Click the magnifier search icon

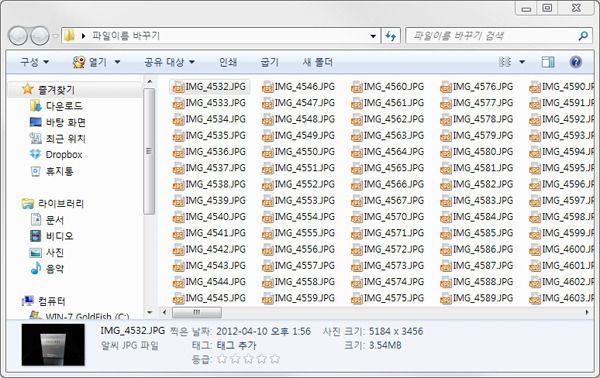pos(583,36)
